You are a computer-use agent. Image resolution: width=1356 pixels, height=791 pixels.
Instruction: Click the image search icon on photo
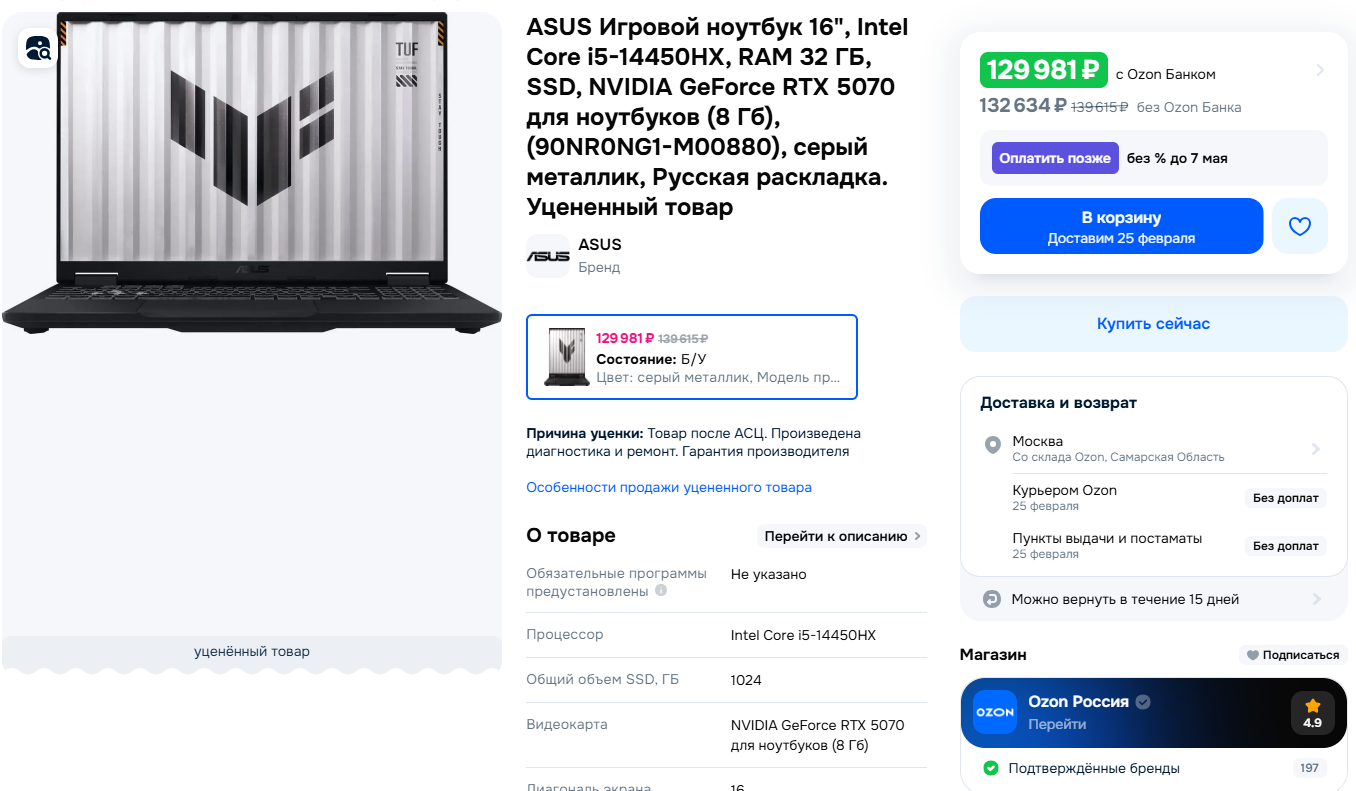tap(38, 48)
